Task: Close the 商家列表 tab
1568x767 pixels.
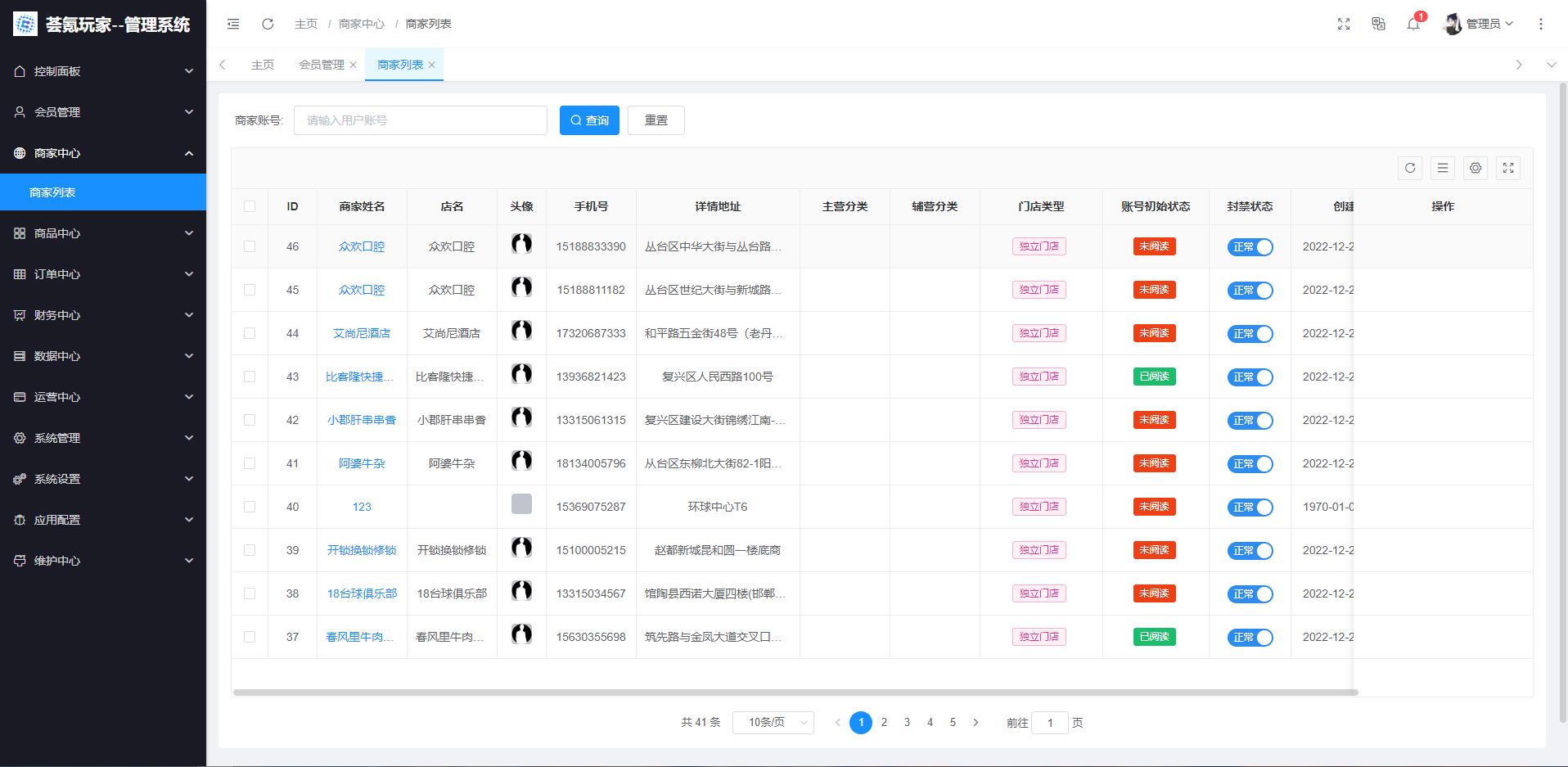Action: (x=432, y=65)
